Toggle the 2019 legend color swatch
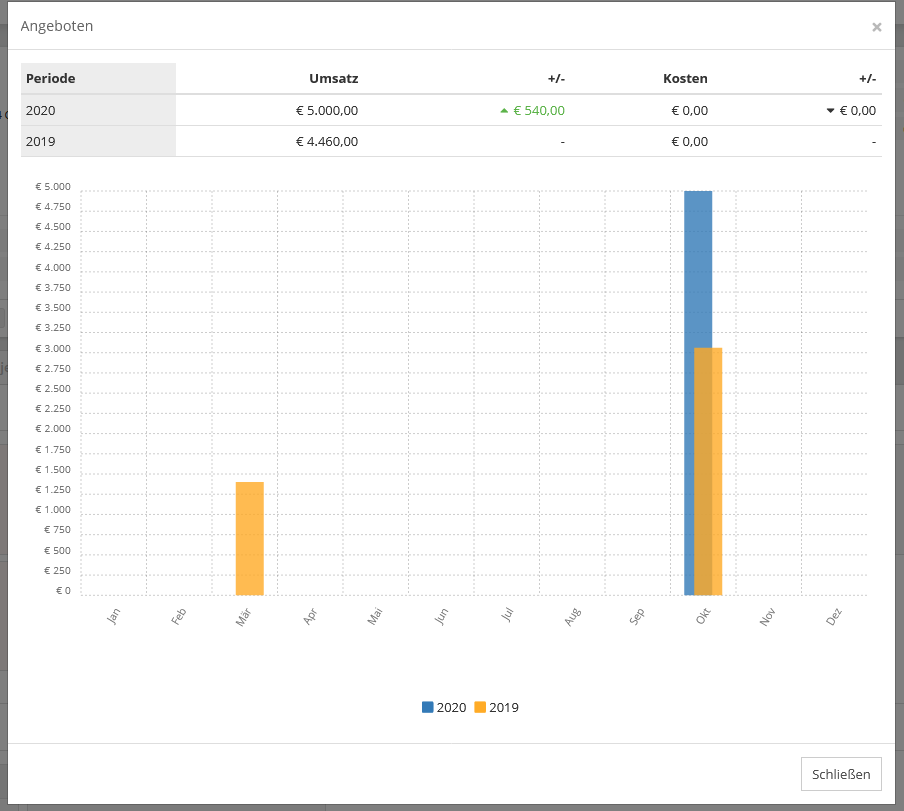 click(x=480, y=707)
